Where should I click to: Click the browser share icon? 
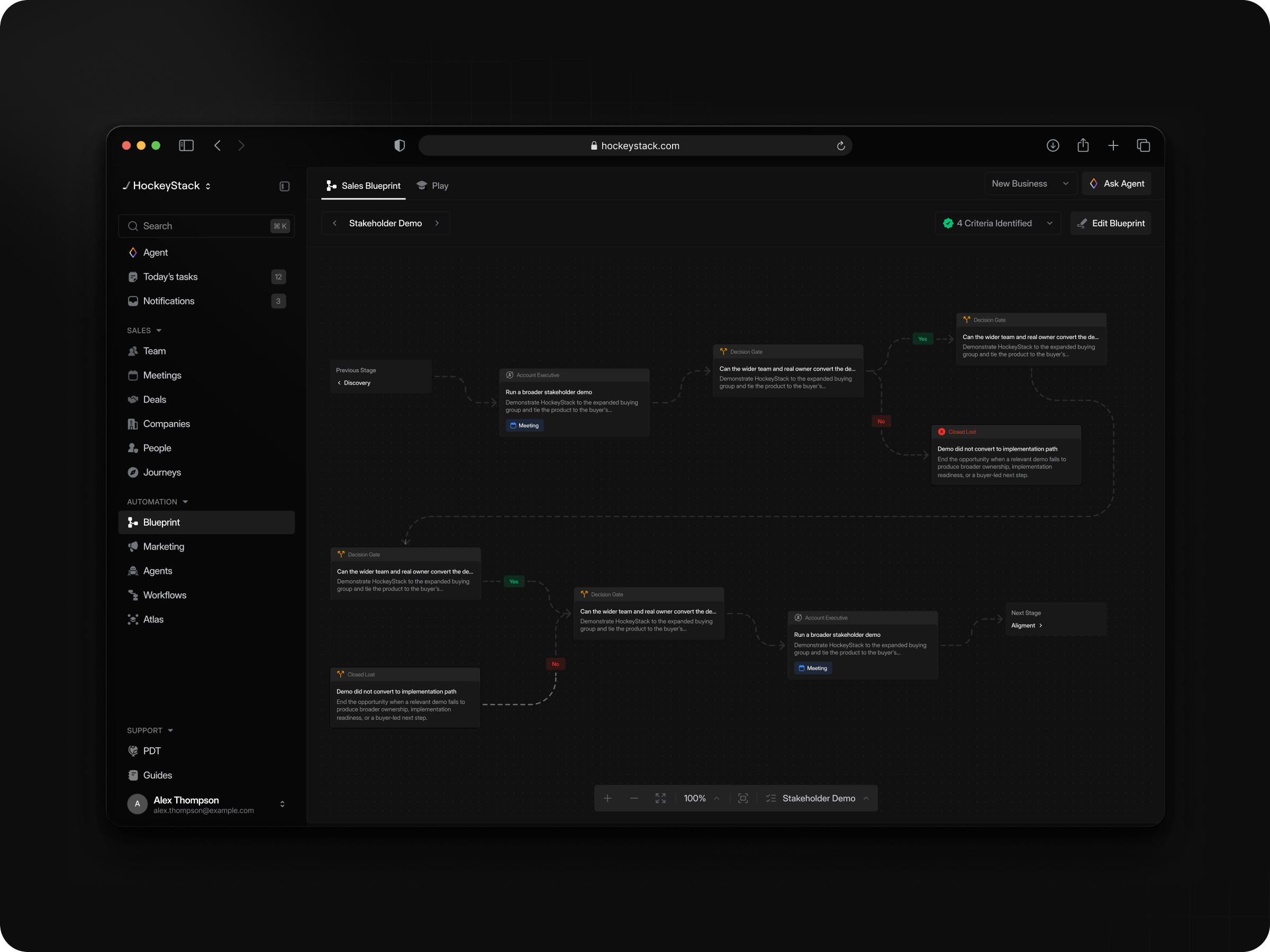1083,145
